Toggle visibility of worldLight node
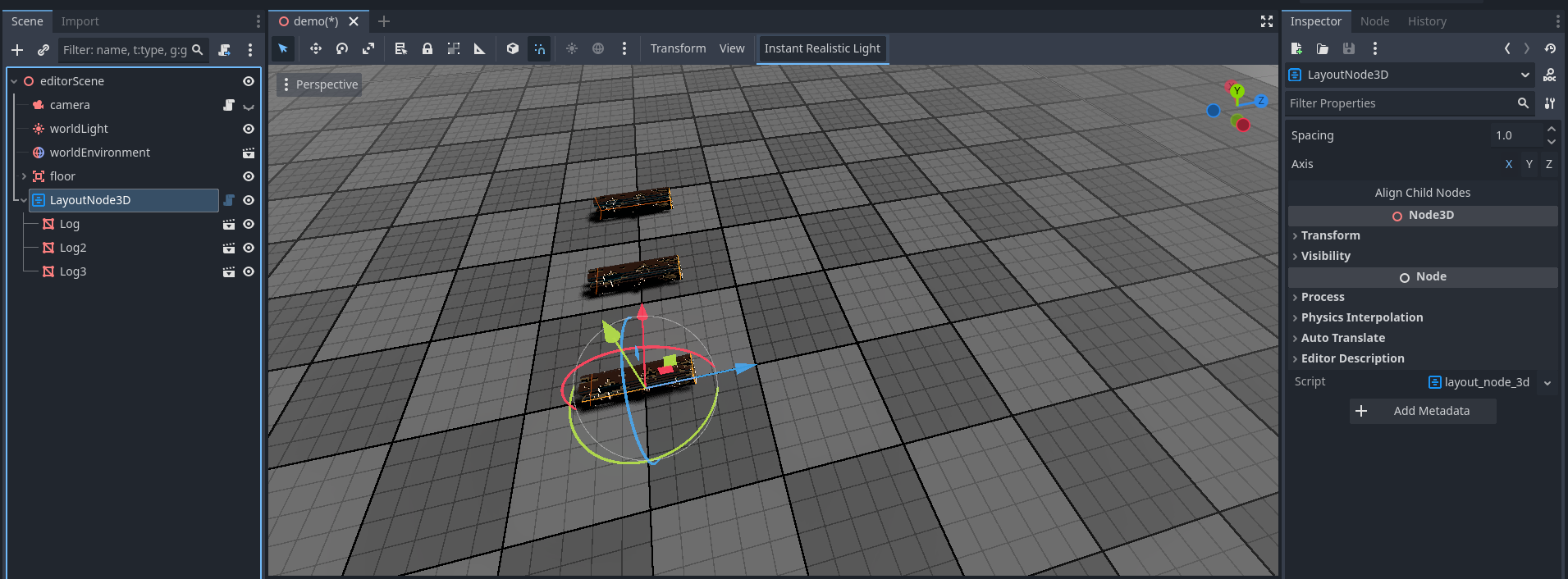Image resolution: width=1568 pixels, height=579 pixels. (x=249, y=129)
